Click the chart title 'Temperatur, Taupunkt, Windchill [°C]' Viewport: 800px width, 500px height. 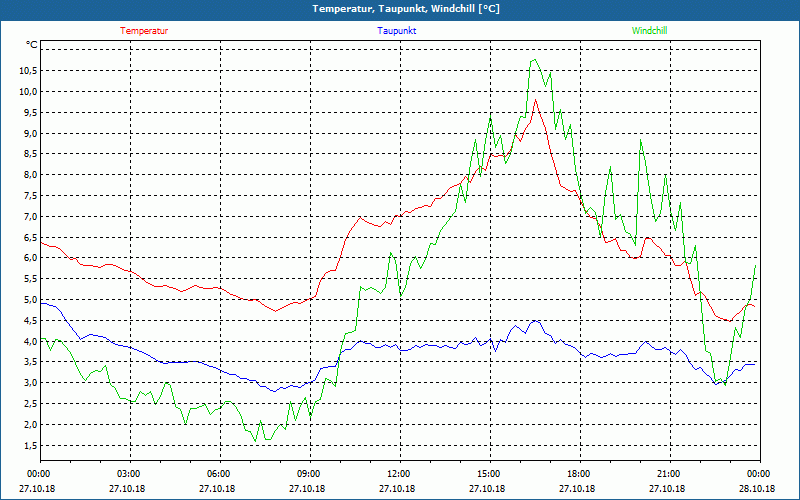click(x=406, y=9)
